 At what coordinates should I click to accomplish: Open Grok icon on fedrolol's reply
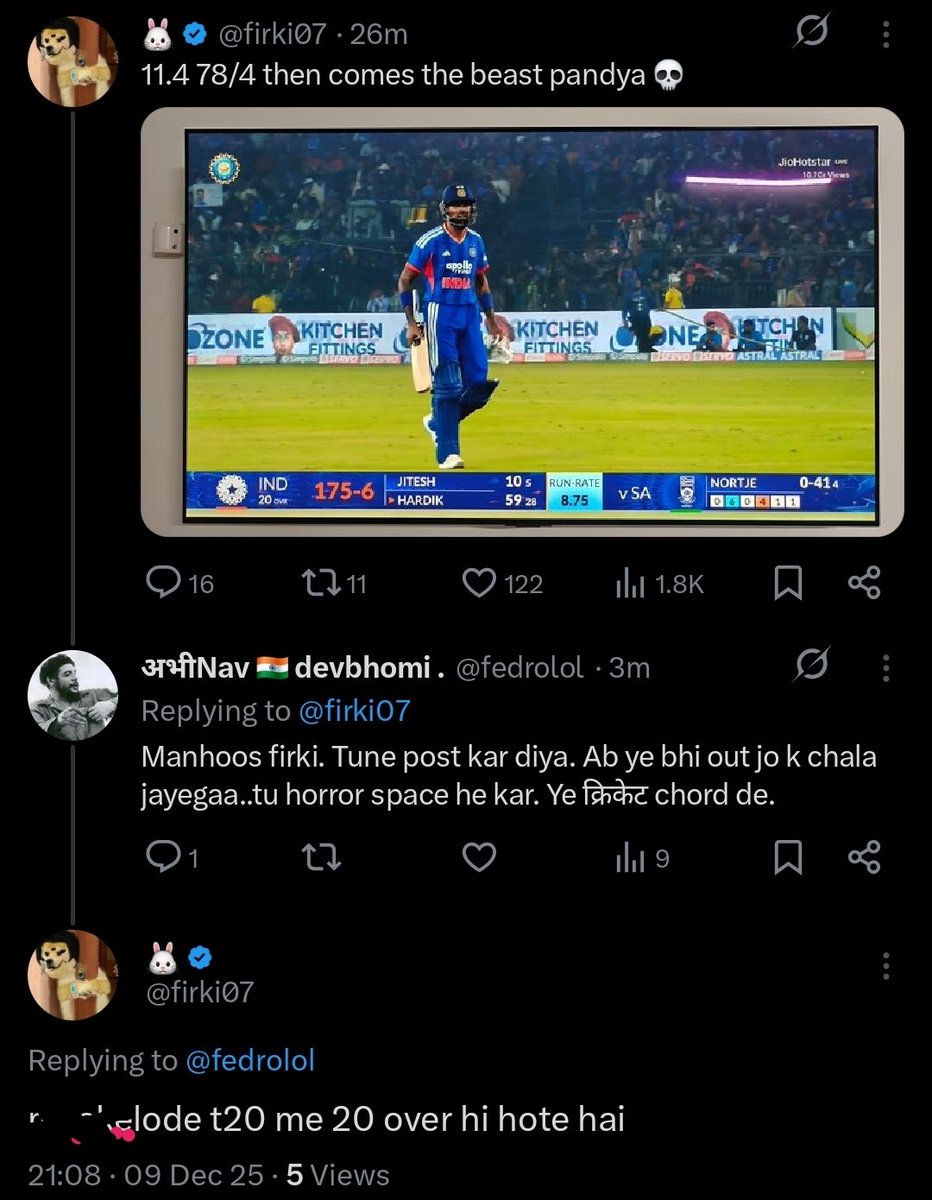coord(811,667)
